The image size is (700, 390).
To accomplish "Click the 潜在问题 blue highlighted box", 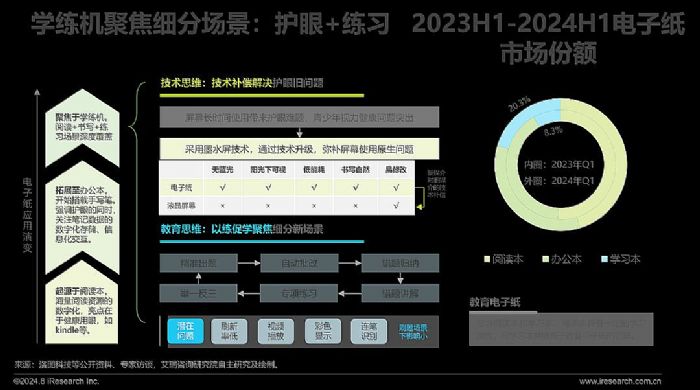I will click(x=185, y=331).
